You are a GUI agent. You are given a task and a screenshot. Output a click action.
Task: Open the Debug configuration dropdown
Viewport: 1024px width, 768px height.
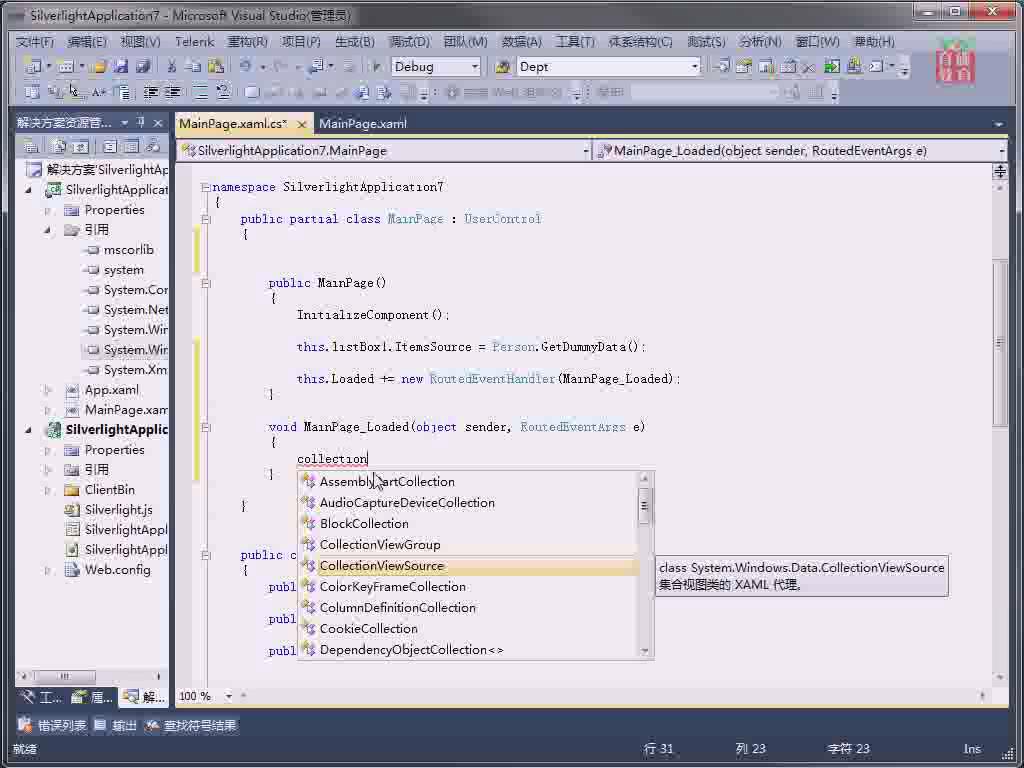coord(475,67)
